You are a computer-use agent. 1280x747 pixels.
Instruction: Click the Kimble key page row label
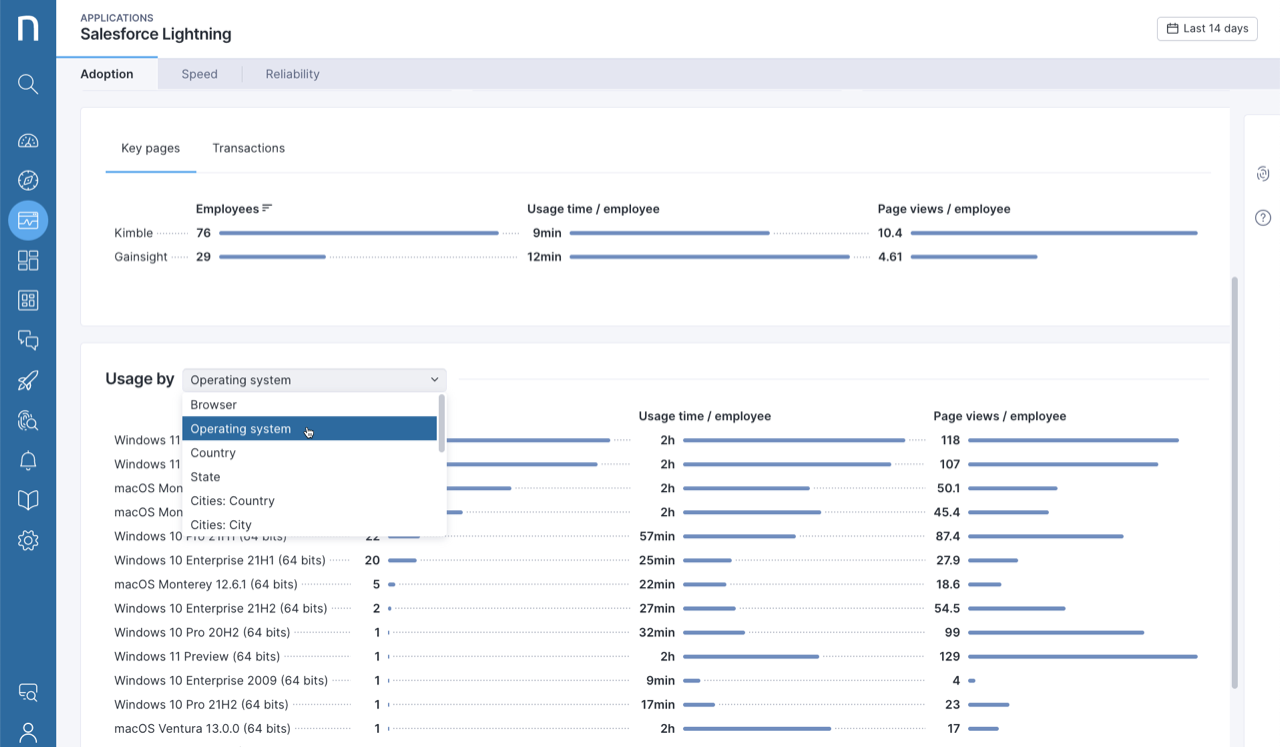pyautogui.click(x=133, y=233)
